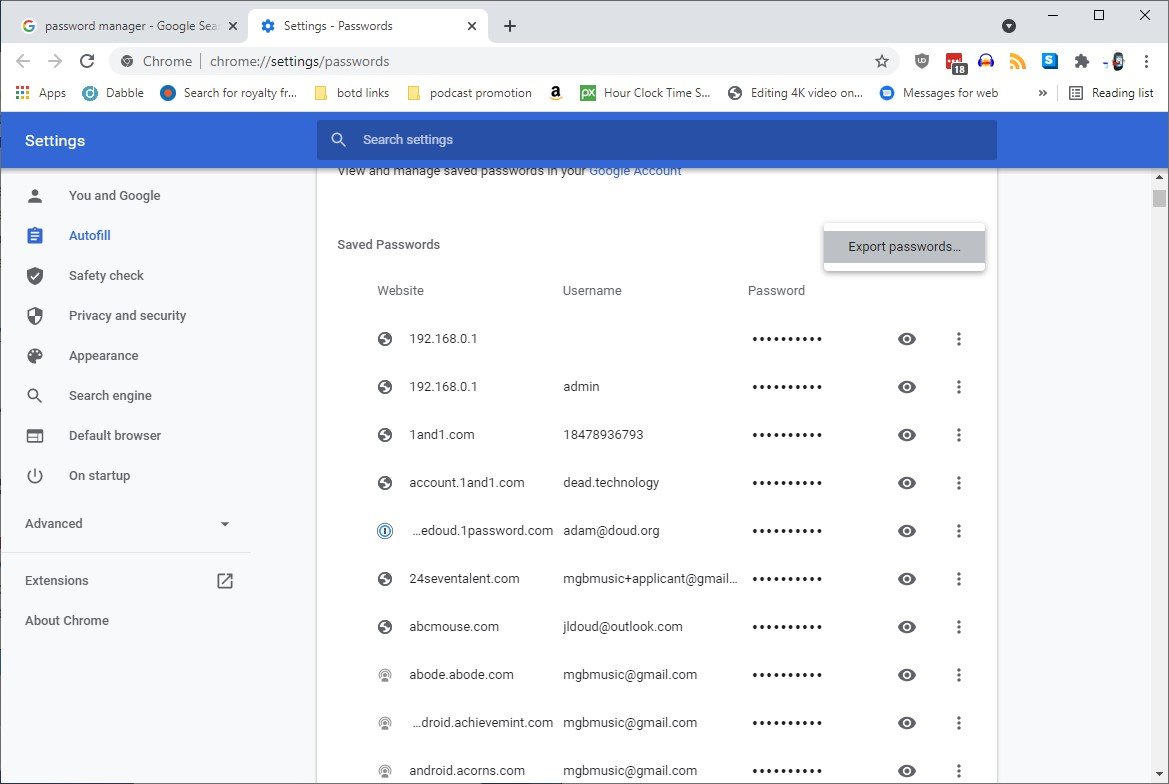Open Default browser settings
The image size is (1169, 784).
coord(115,436)
